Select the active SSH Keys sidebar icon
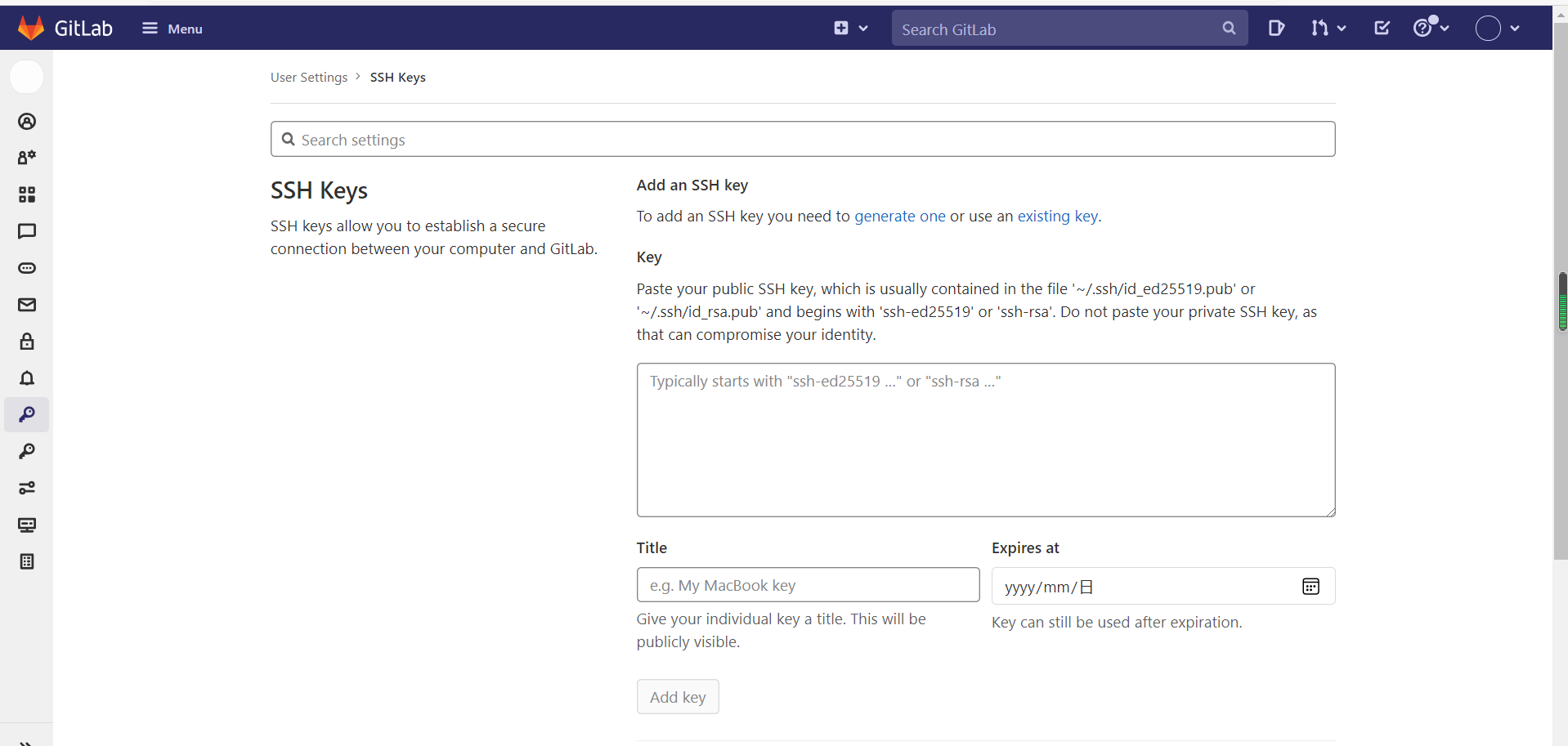Image resolution: width=1568 pixels, height=746 pixels. [x=27, y=415]
